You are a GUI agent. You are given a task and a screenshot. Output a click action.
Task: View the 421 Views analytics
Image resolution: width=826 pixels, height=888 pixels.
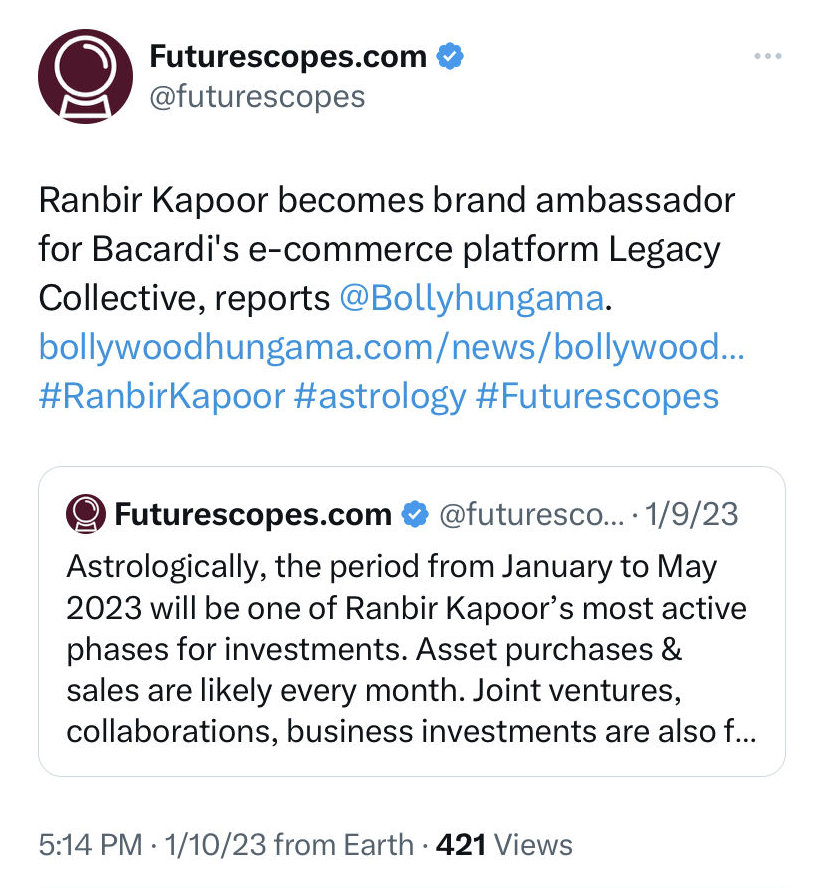[x=504, y=844]
